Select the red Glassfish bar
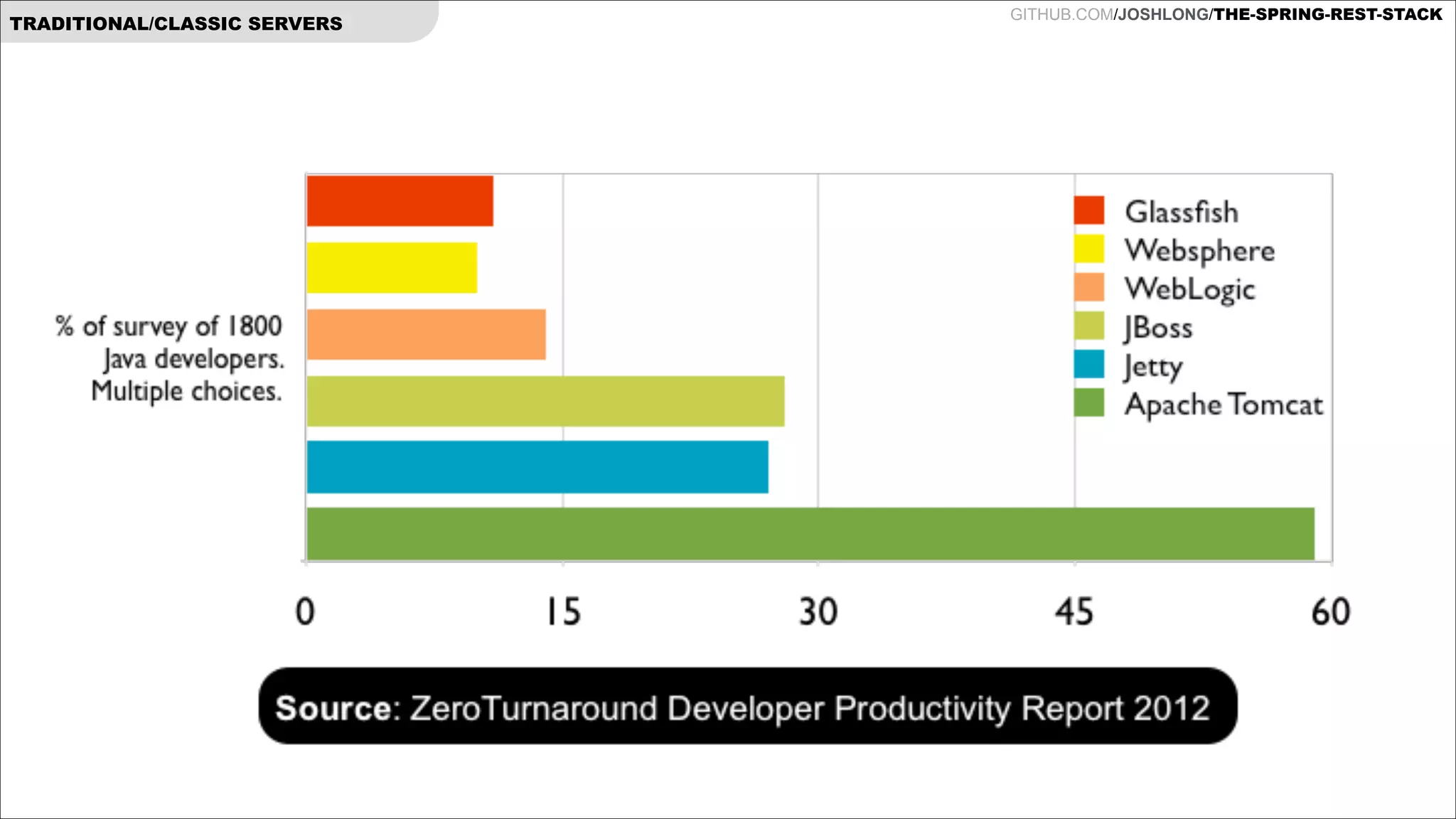The height and width of the screenshot is (819, 1456). coord(400,201)
